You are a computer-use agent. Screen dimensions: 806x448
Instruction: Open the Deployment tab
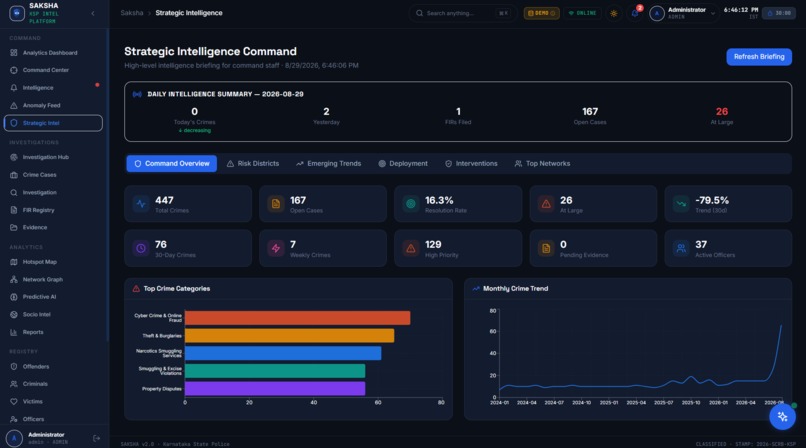403,163
